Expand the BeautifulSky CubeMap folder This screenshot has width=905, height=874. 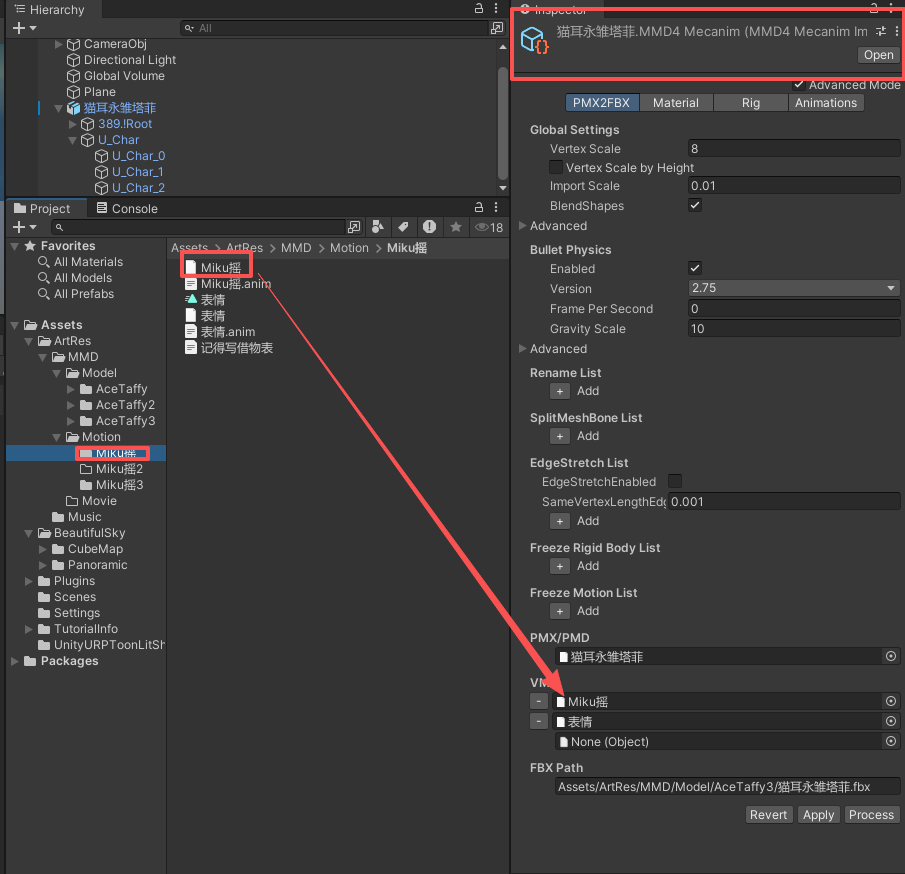[42, 549]
